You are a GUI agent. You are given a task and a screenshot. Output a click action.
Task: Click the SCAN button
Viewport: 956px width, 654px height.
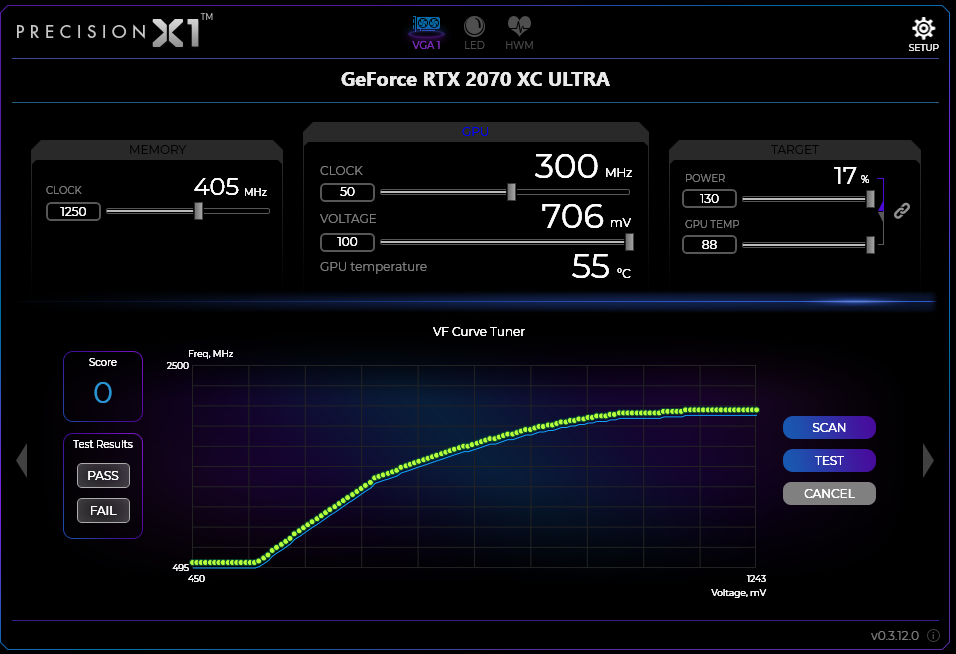point(829,427)
